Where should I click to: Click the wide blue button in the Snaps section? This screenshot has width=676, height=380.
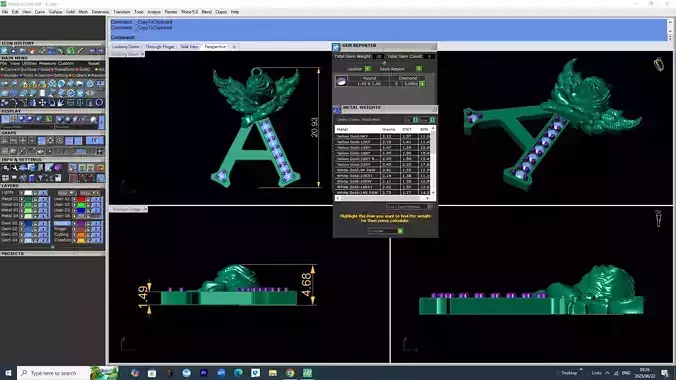(x=94, y=141)
